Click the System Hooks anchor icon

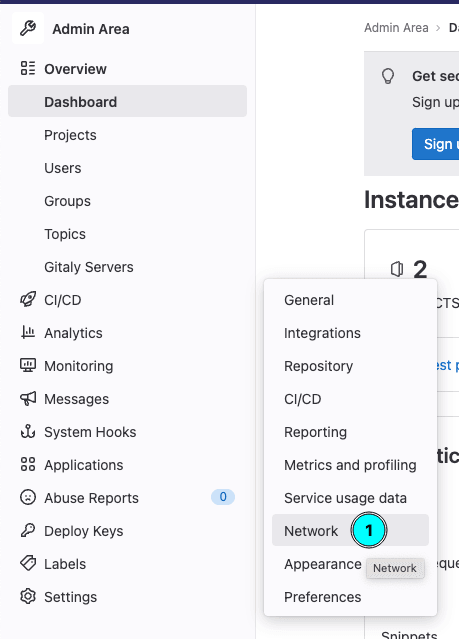pyautogui.click(x=28, y=431)
